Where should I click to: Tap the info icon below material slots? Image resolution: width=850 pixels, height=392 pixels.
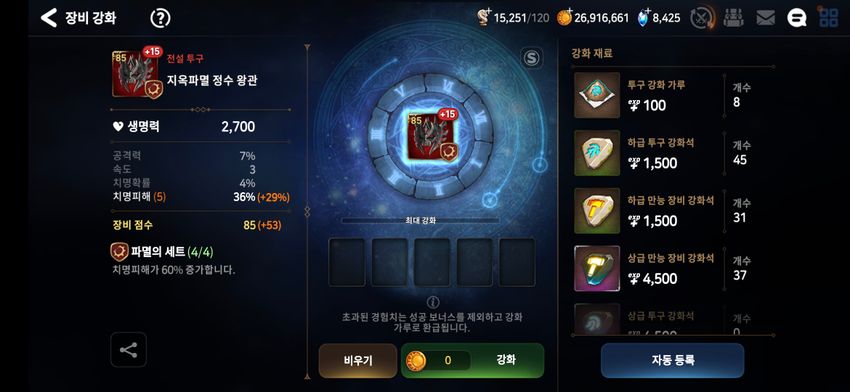[x=433, y=302]
